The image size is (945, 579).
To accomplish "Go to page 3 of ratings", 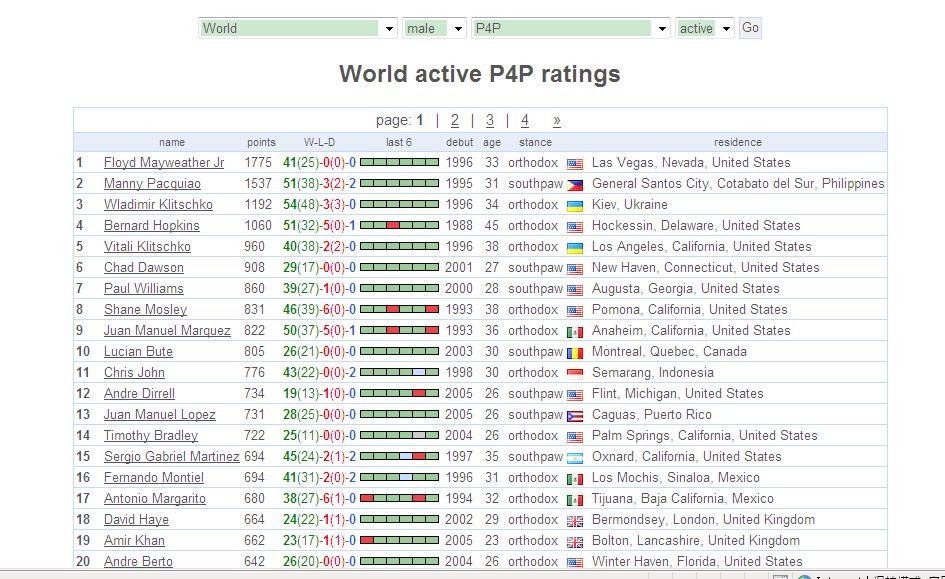I will (489, 120).
